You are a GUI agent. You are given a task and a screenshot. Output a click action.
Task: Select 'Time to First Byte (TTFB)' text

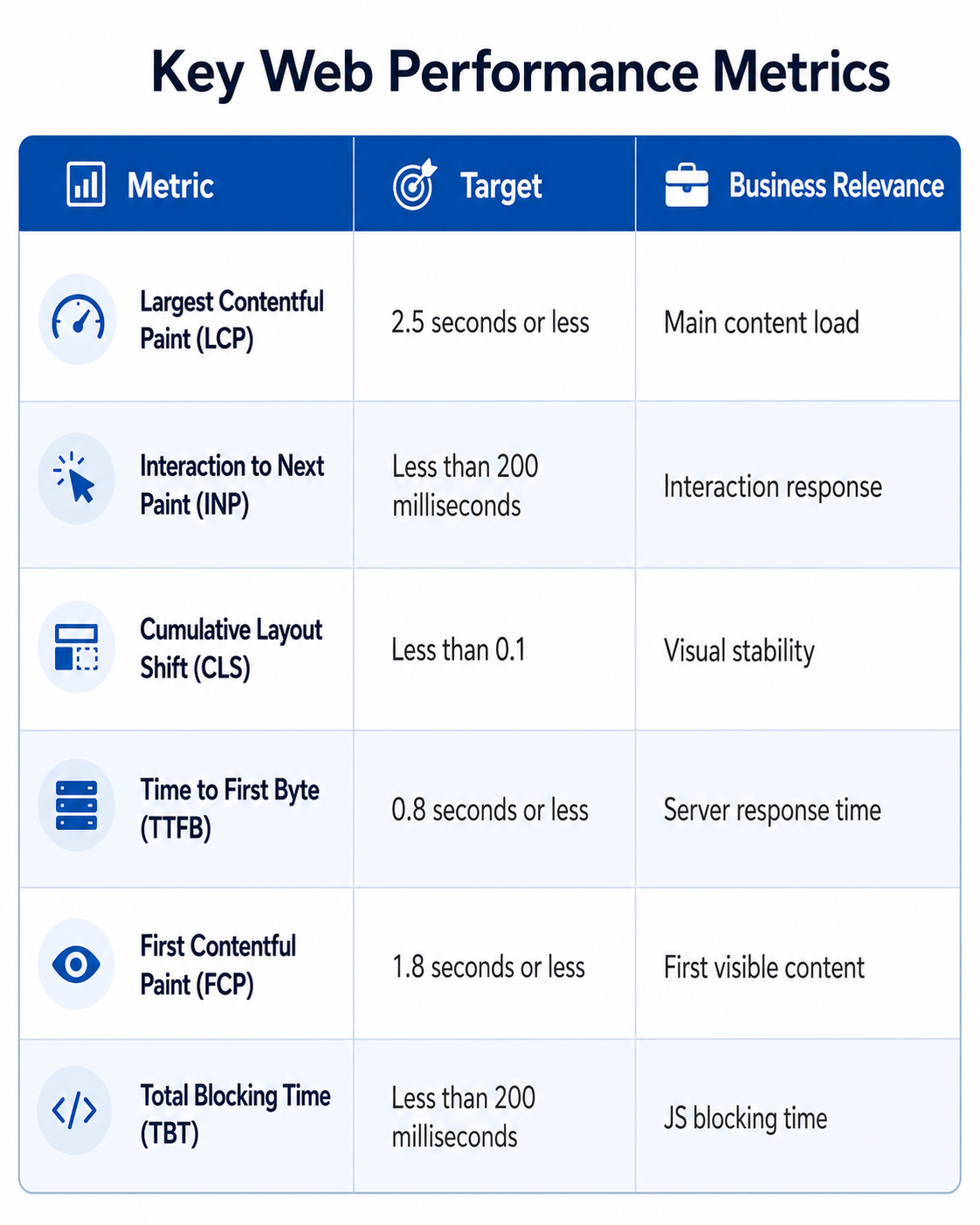point(230,808)
